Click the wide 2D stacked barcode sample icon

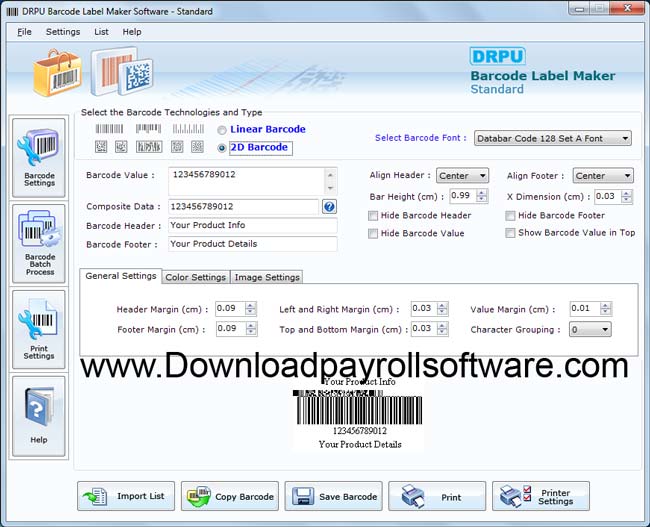pos(149,146)
